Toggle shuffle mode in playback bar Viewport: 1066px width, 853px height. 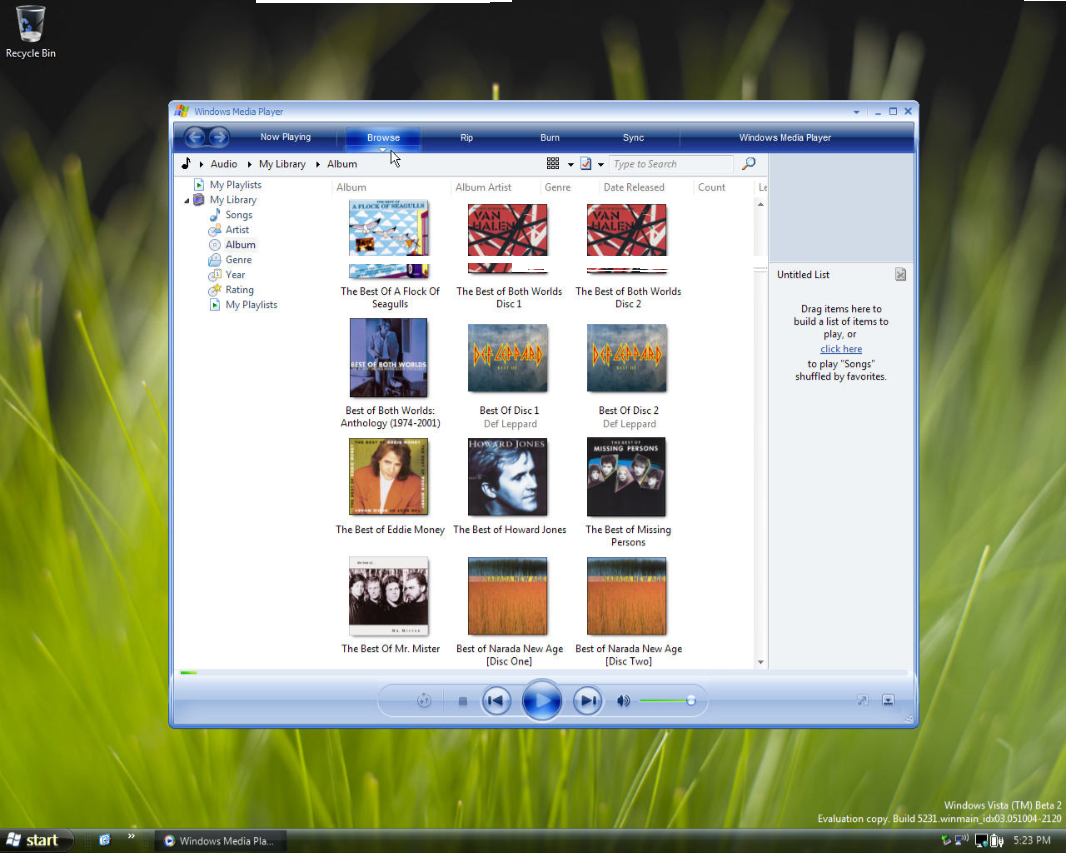424,701
